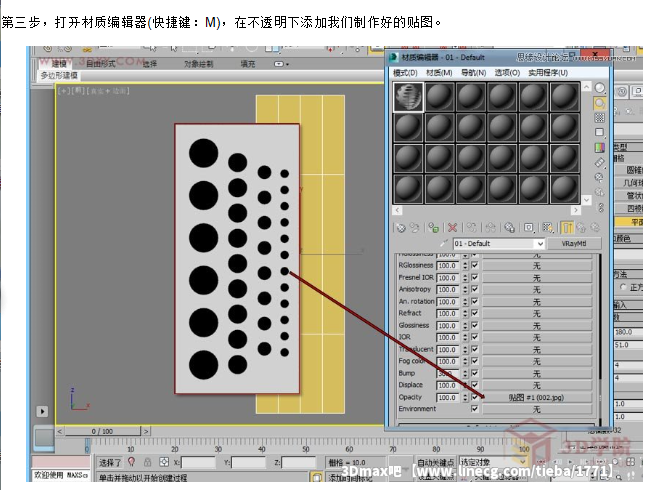Toggle the IOR map checkbox
The width and height of the screenshot is (653, 490).
pyautogui.click(x=475, y=337)
